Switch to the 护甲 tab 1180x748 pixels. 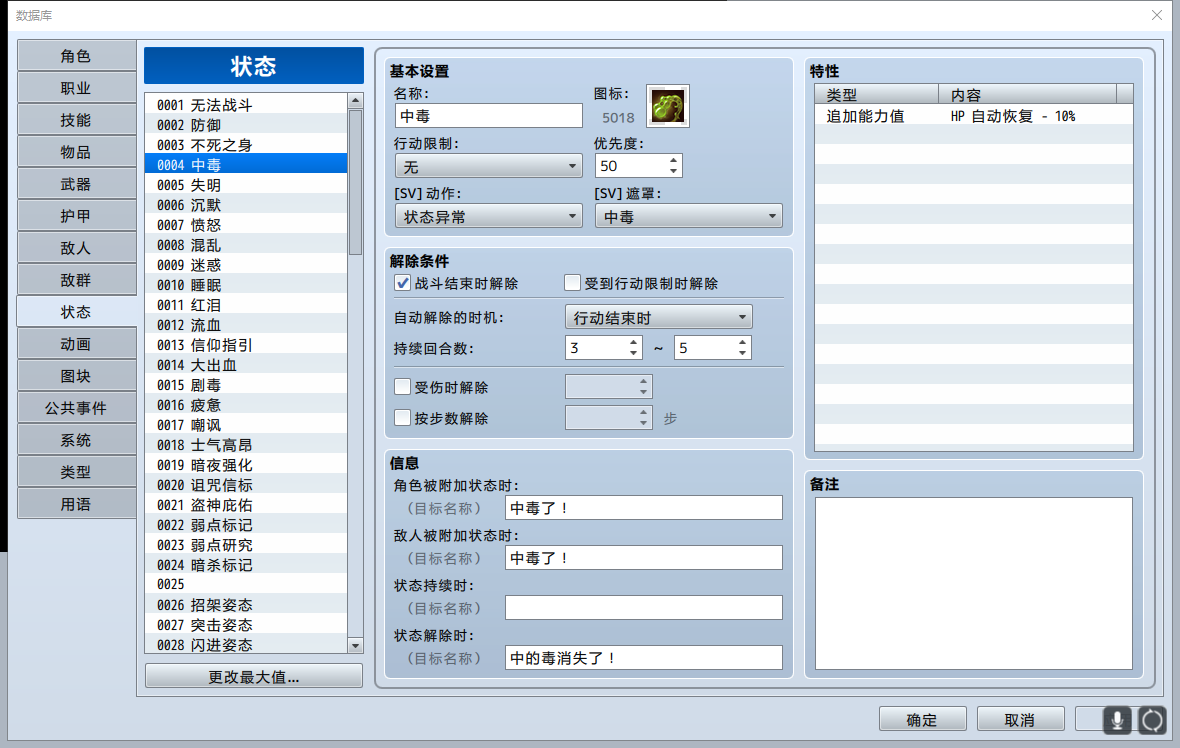click(76, 216)
